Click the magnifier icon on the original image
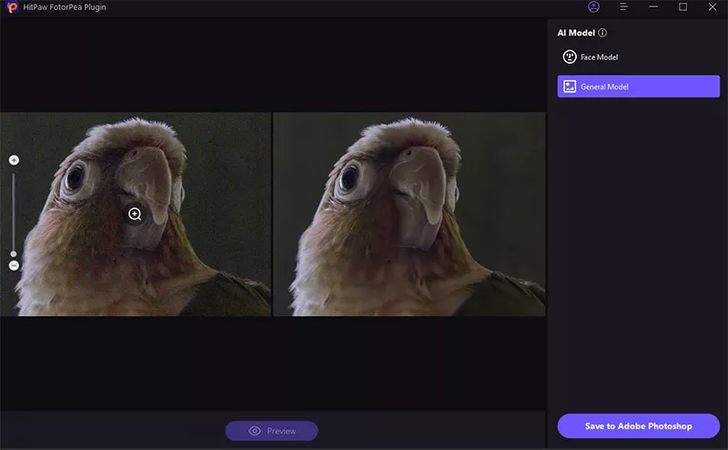Image resolution: width=728 pixels, height=450 pixels. point(135,214)
